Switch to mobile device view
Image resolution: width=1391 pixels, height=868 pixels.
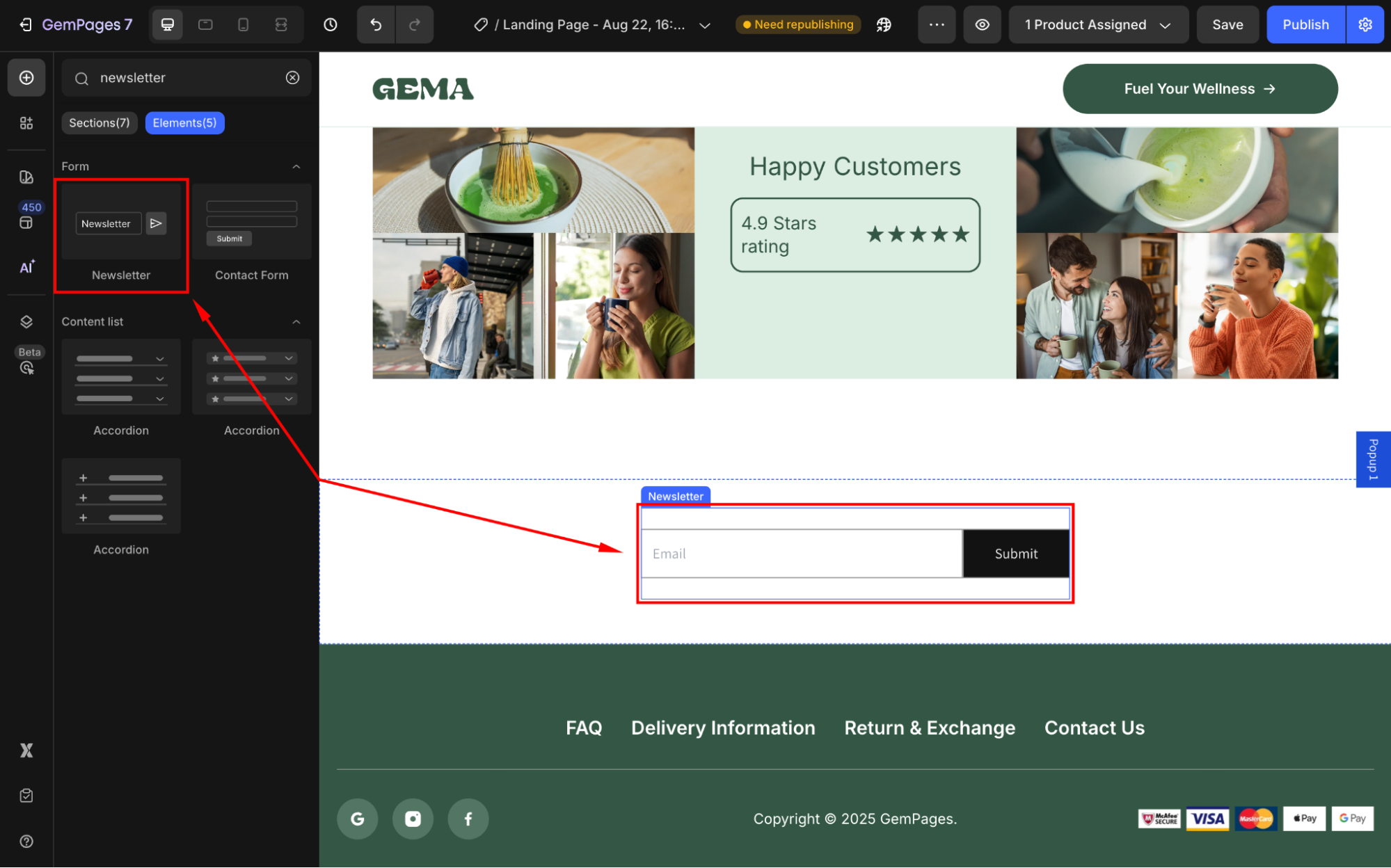(243, 25)
